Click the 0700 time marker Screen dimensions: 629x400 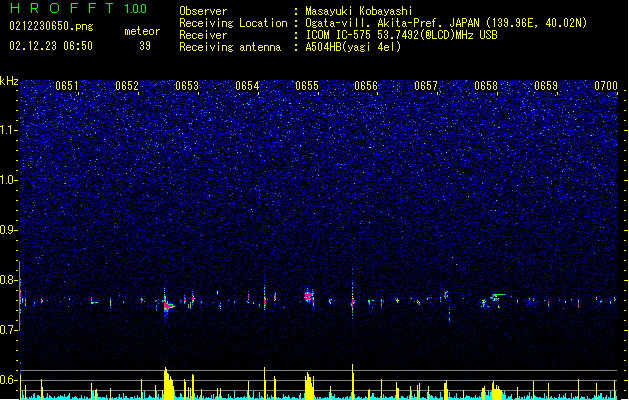pos(606,86)
